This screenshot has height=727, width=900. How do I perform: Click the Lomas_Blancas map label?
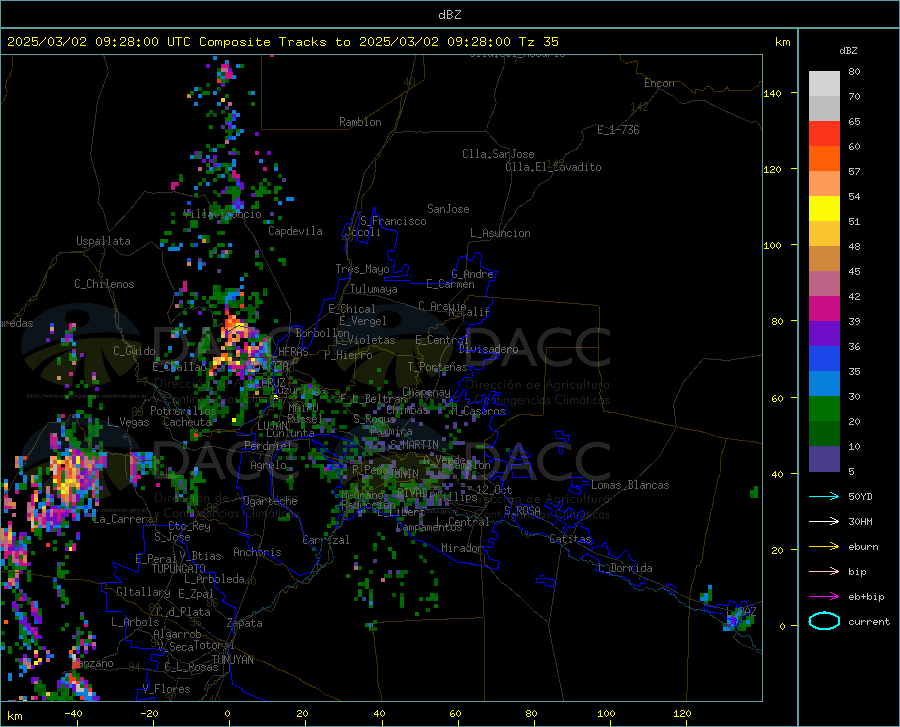pyautogui.click(x=630, y=485)
